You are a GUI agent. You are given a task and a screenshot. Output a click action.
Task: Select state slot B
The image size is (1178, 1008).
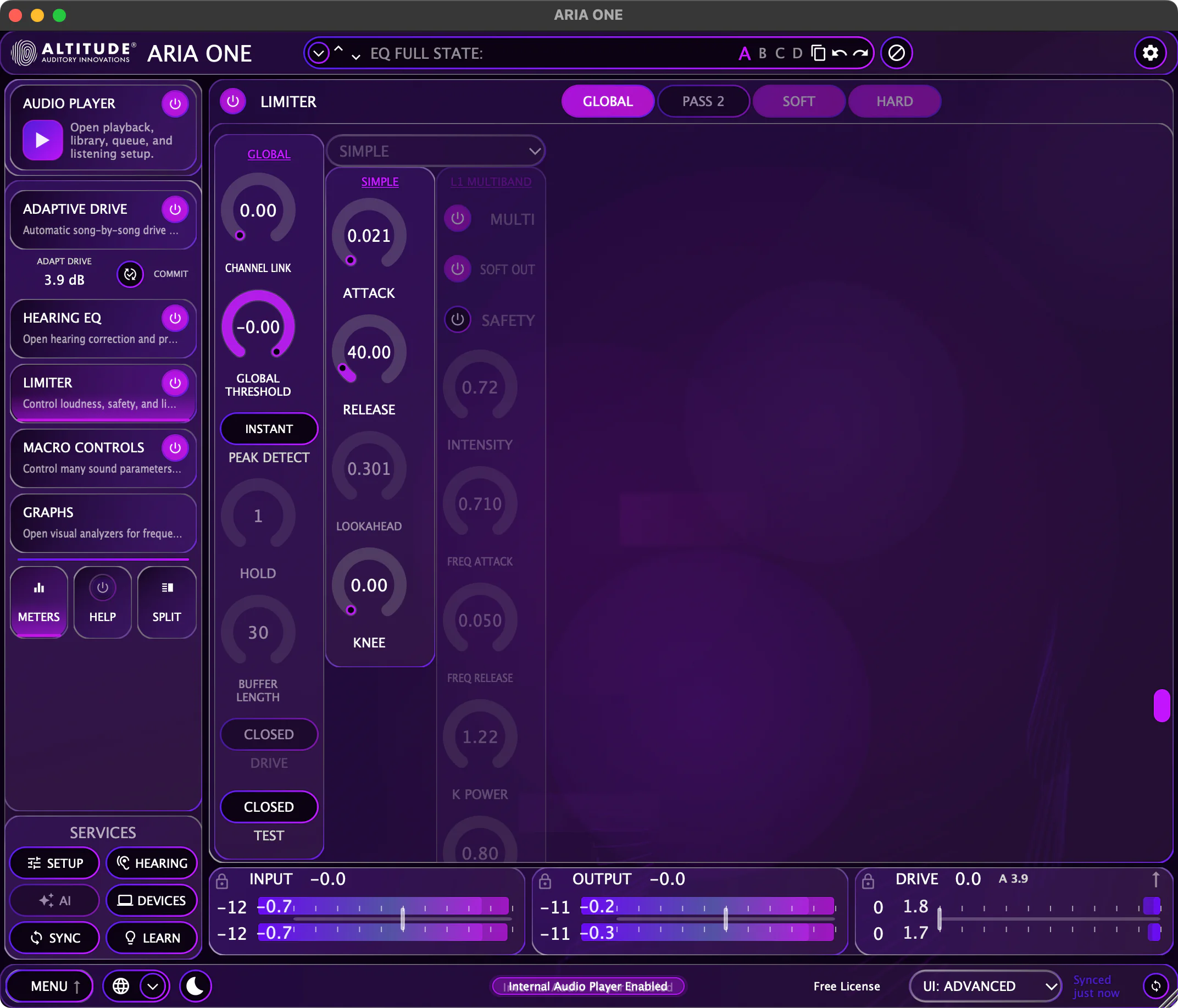click(x=763, y=53)
